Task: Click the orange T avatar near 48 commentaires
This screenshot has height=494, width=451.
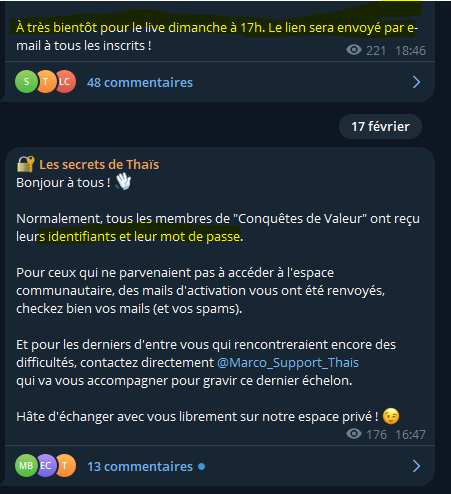Action: coord(46,82)
